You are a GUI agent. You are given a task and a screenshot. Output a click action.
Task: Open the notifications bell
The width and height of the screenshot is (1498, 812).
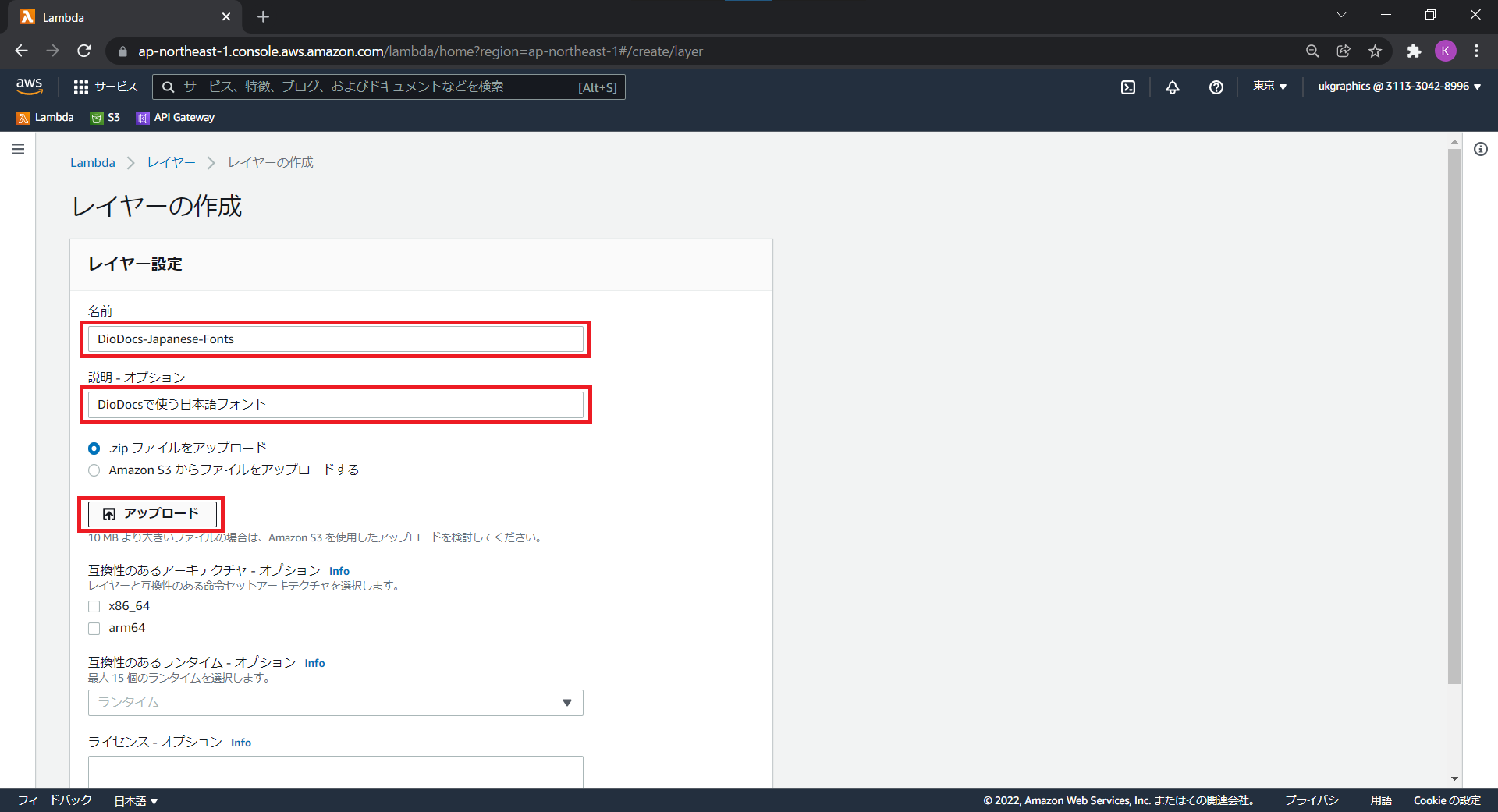[x=1172, y=87]
